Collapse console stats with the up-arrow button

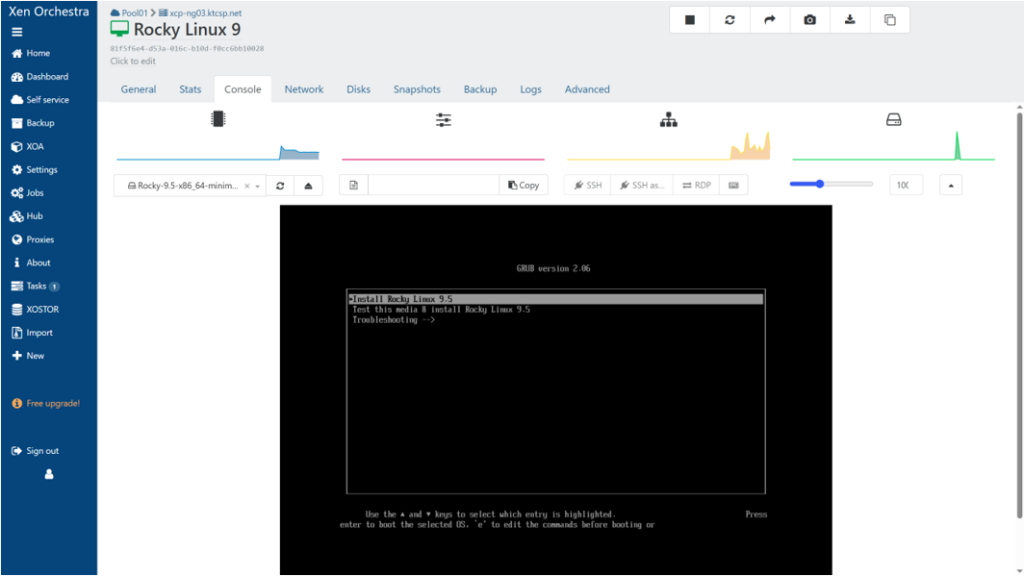point(950,185)
